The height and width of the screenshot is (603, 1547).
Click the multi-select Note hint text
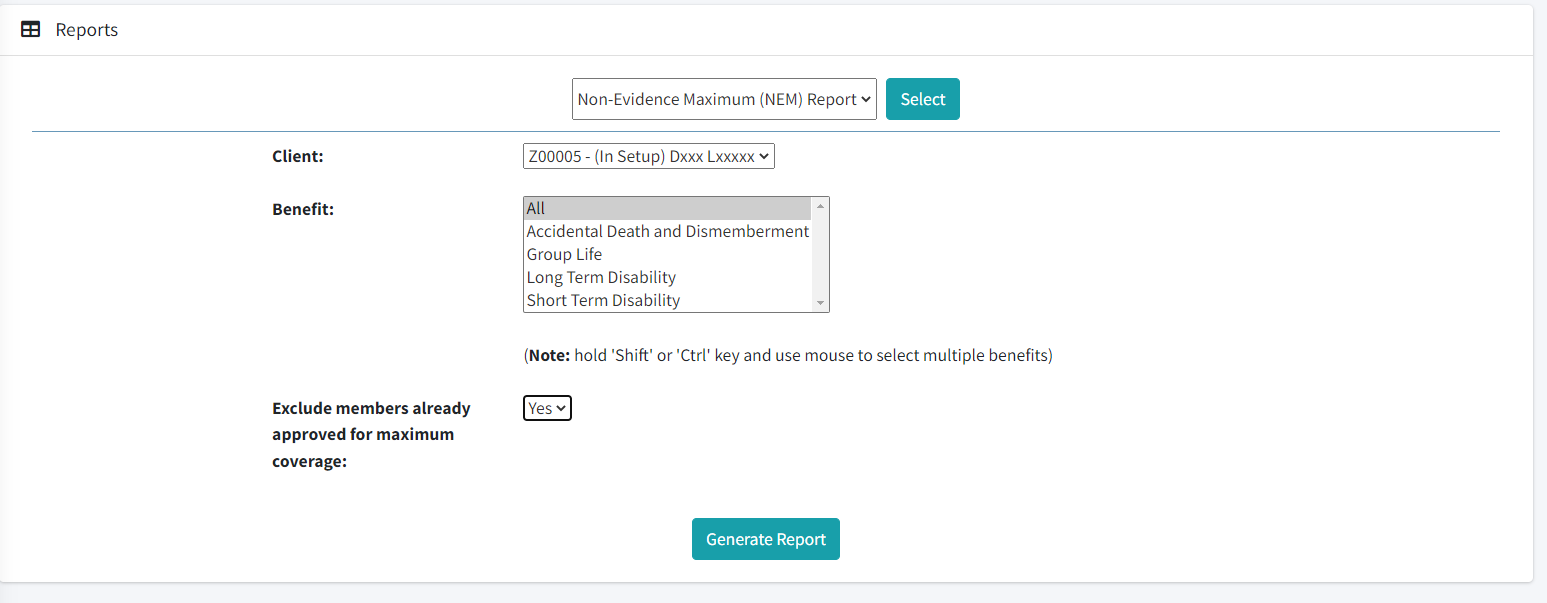[788, 355]
